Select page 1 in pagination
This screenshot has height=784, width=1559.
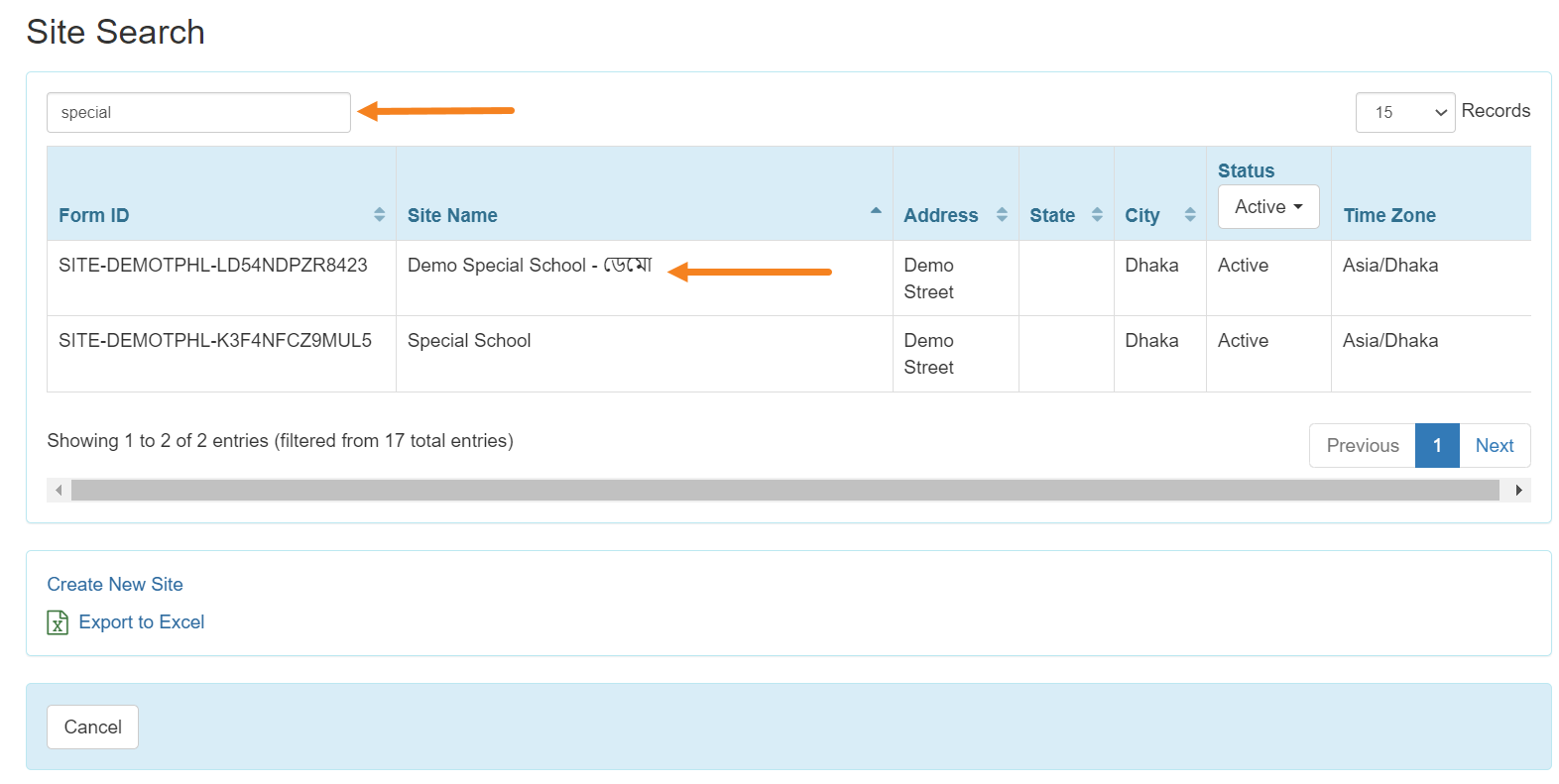click(1436, 446)
